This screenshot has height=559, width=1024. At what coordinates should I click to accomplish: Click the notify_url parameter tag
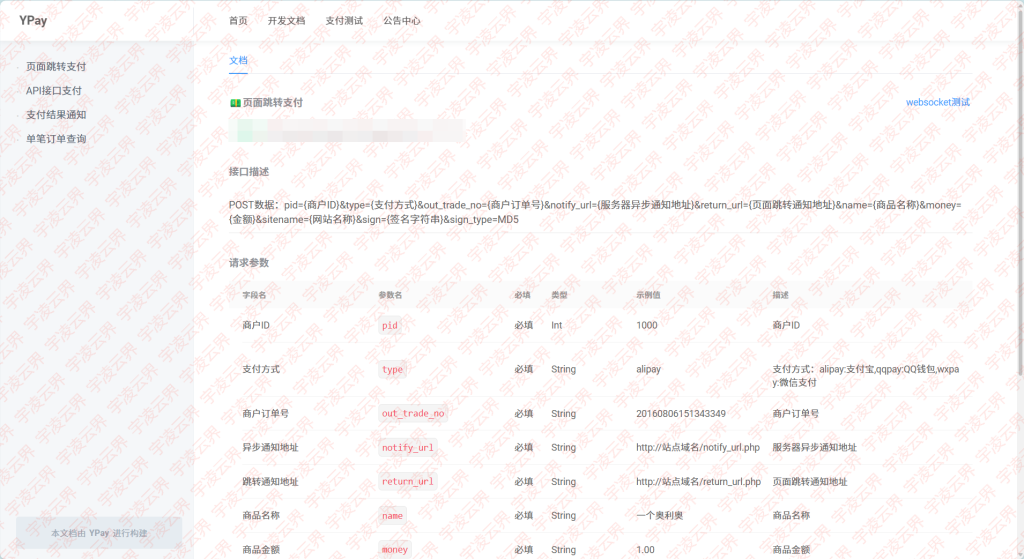pyautogui.click(x=408, y=448)
